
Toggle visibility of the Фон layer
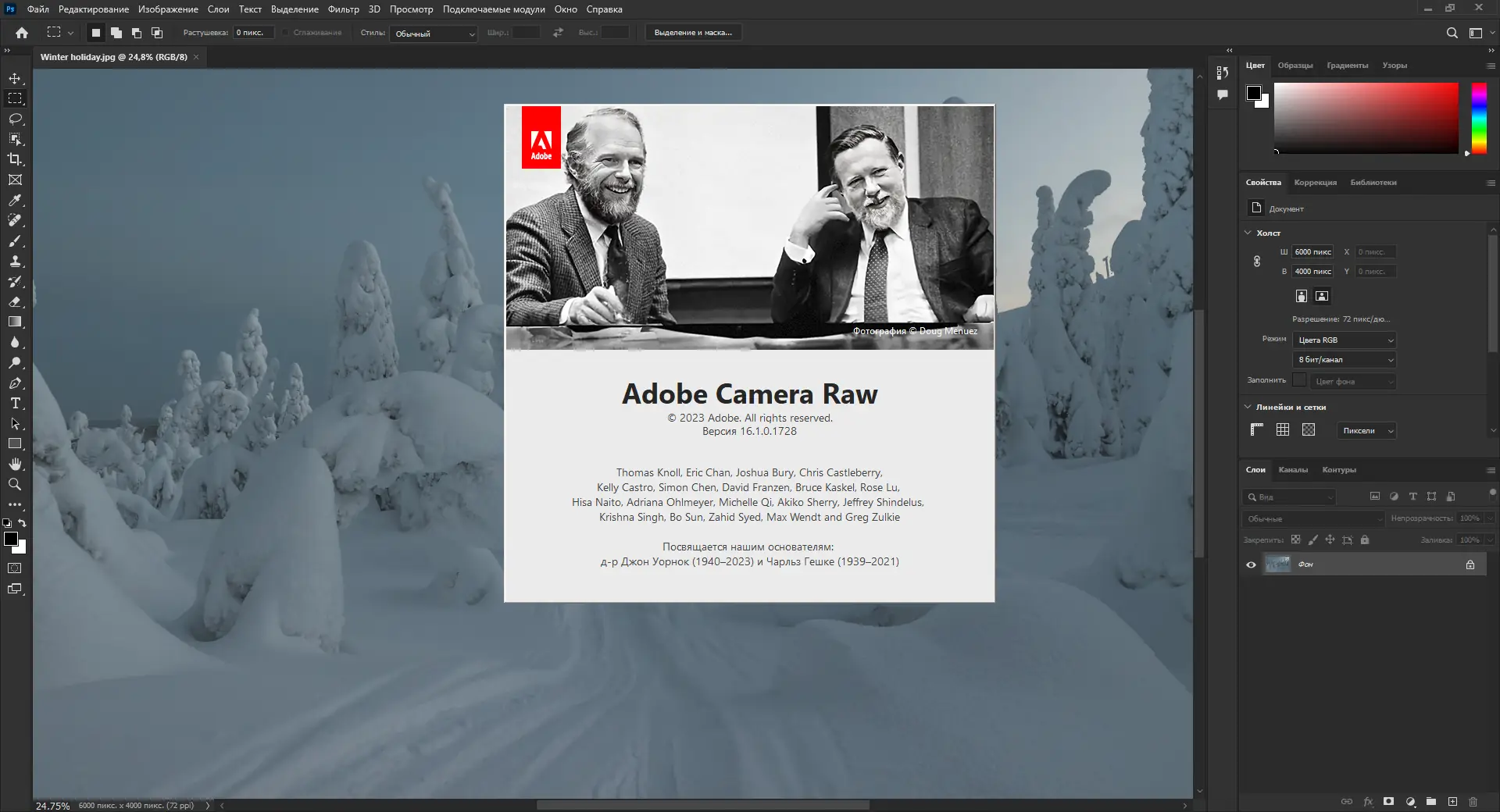point(1251,564)
